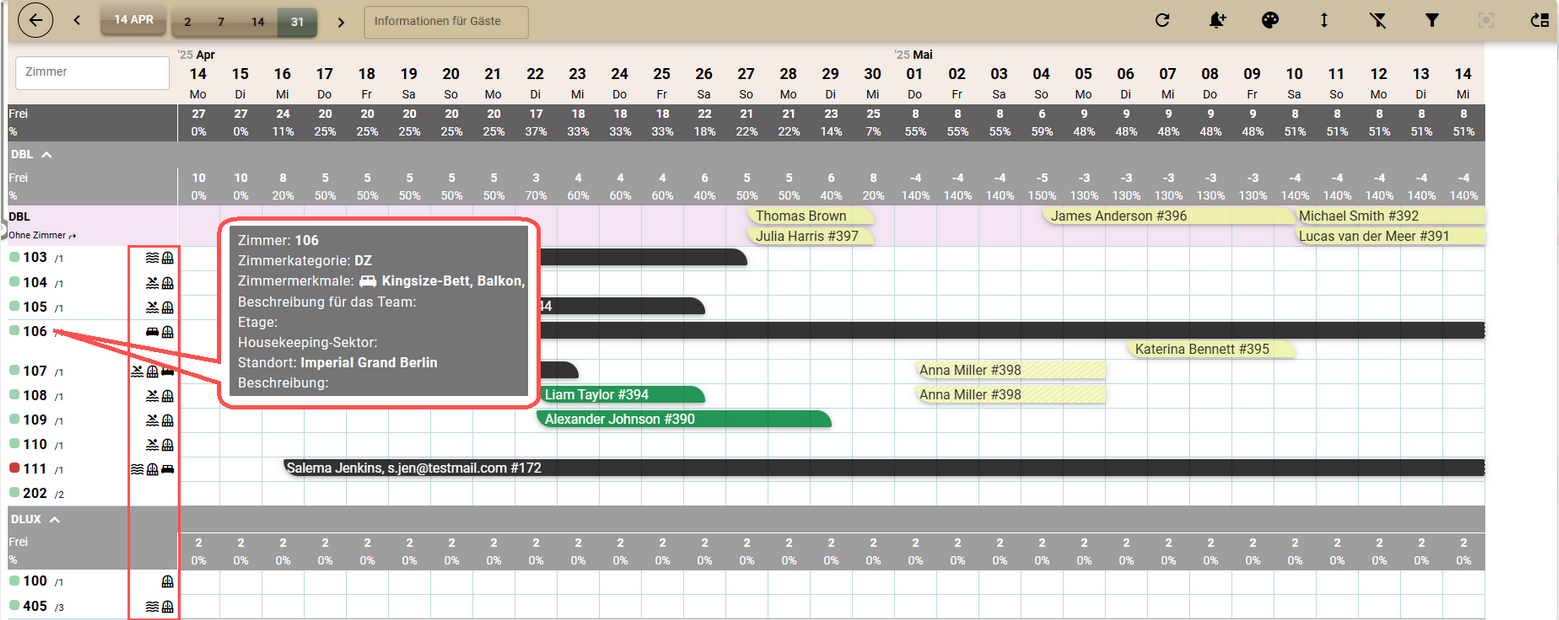
Task: Select room 202 row label
Action: 35,492
